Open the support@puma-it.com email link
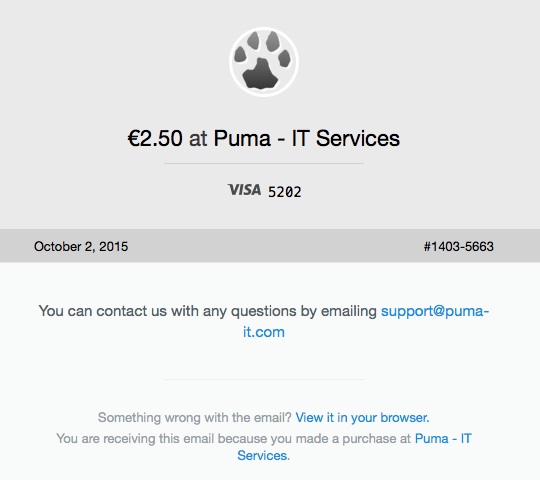 click(x=366, y=321)
